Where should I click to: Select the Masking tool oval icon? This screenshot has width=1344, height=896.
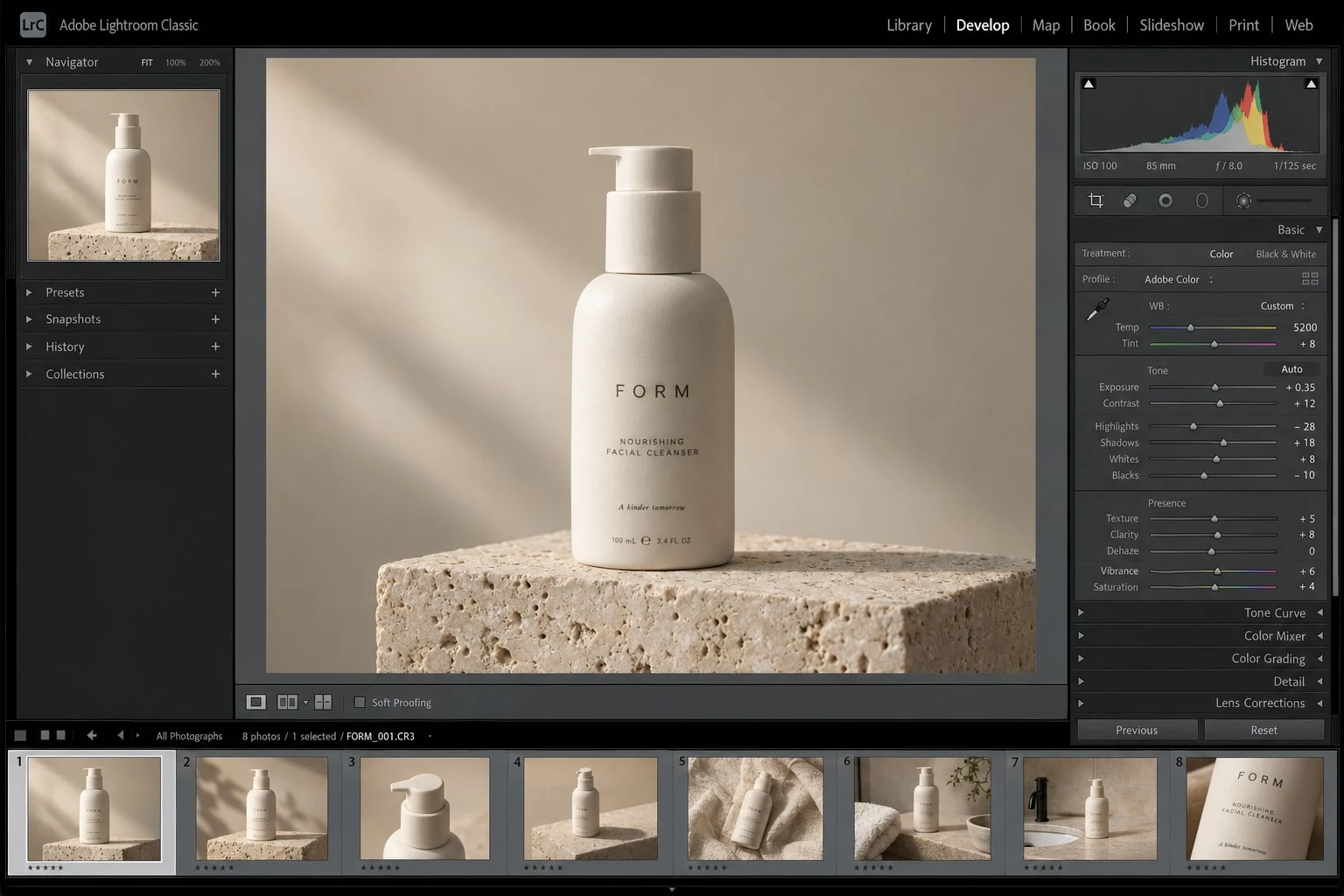(x=1202, y=201)
